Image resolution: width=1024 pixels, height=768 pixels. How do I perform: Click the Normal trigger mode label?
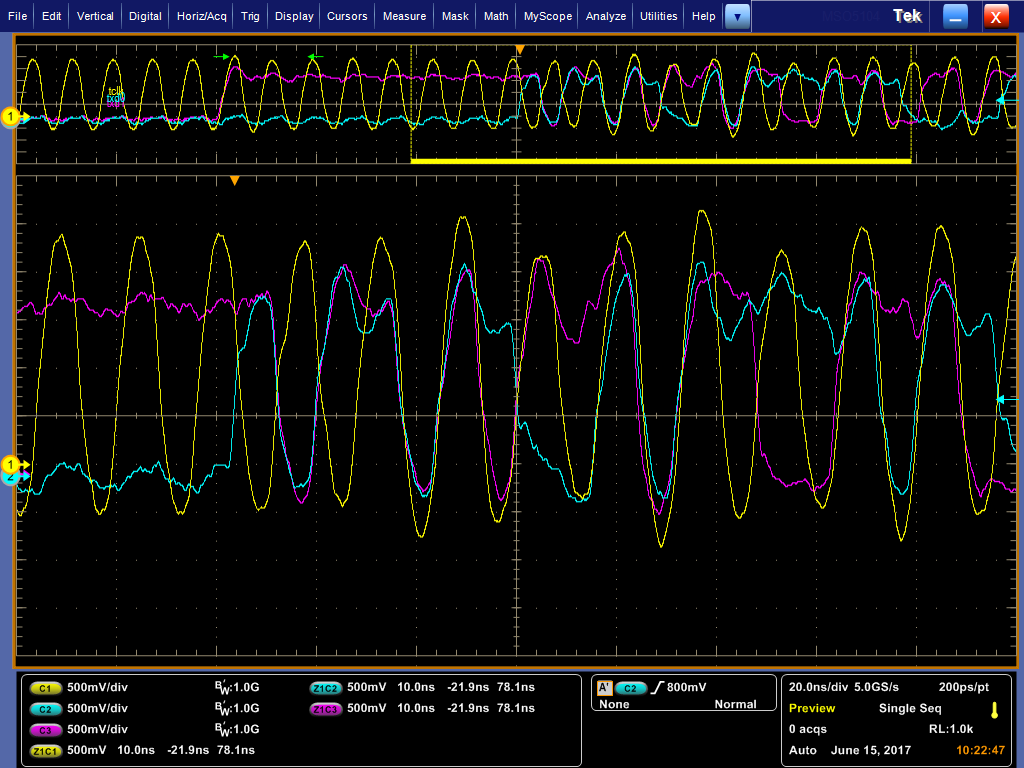coord(735,704)
